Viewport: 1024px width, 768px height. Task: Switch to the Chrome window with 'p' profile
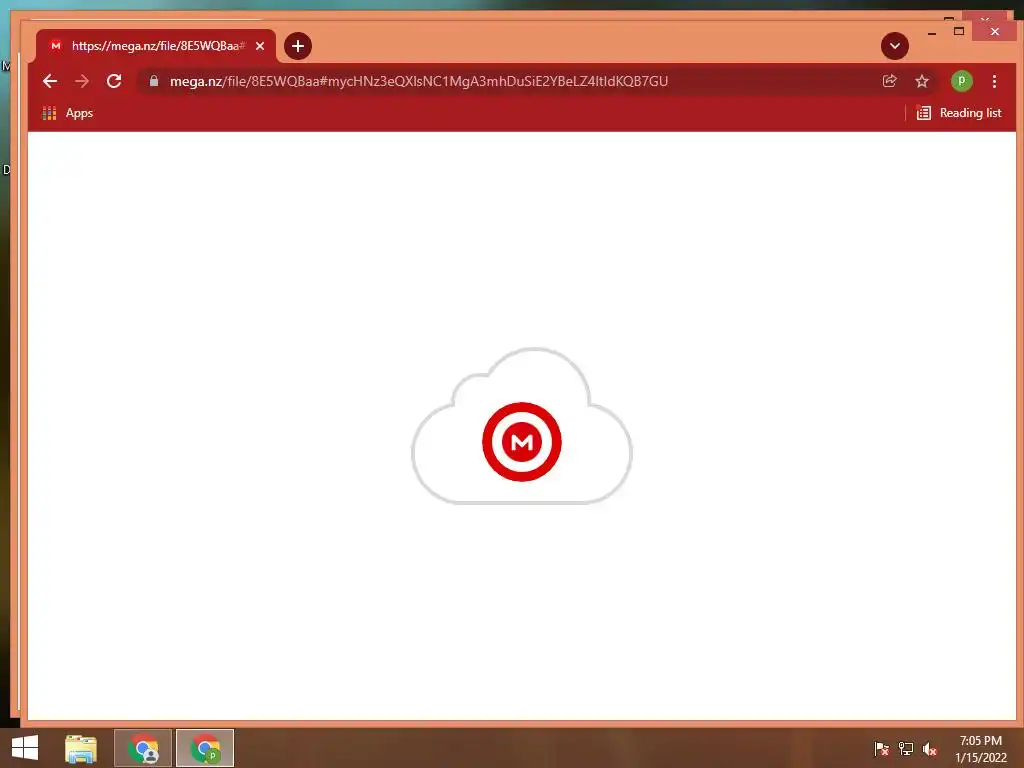click(205, 748)
